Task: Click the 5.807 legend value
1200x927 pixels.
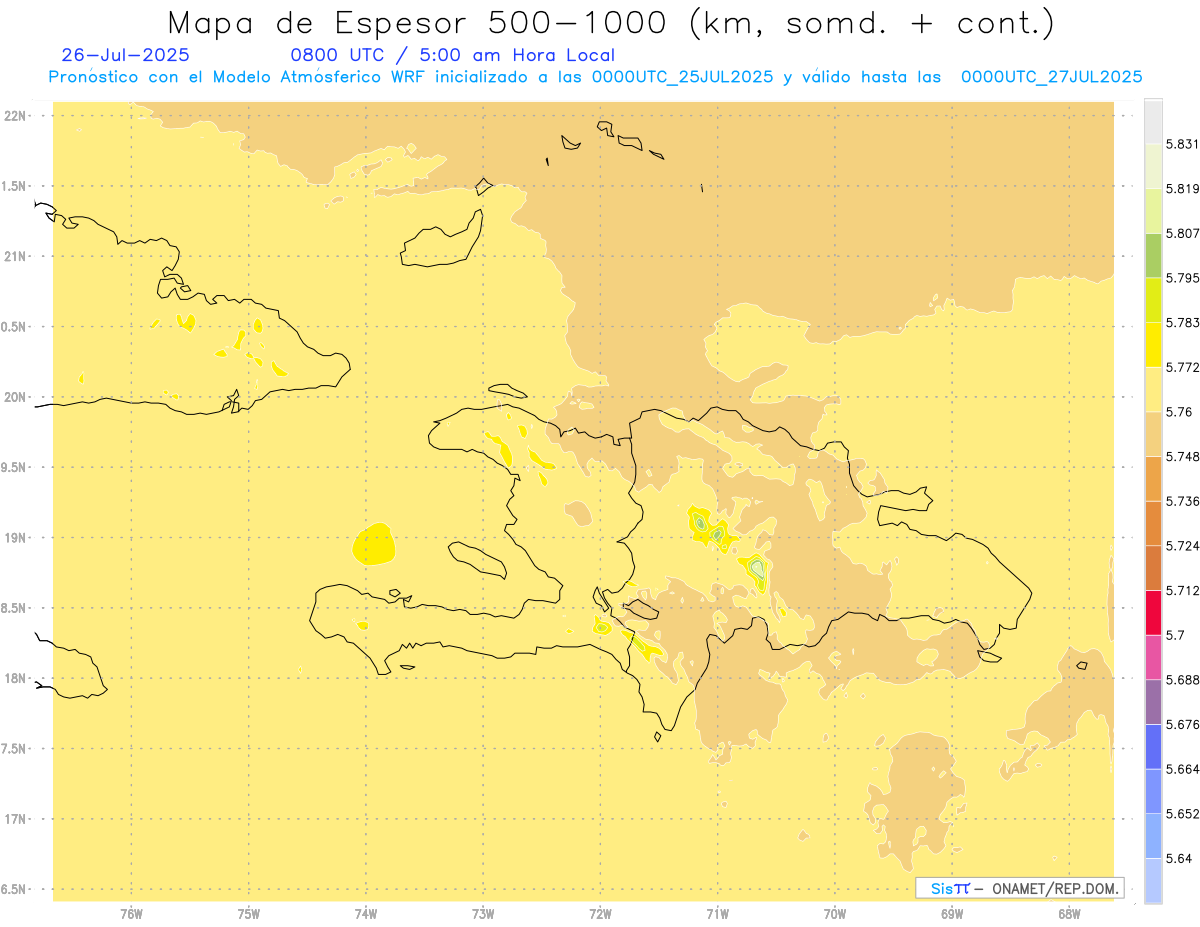Action: click(1183, 233)
